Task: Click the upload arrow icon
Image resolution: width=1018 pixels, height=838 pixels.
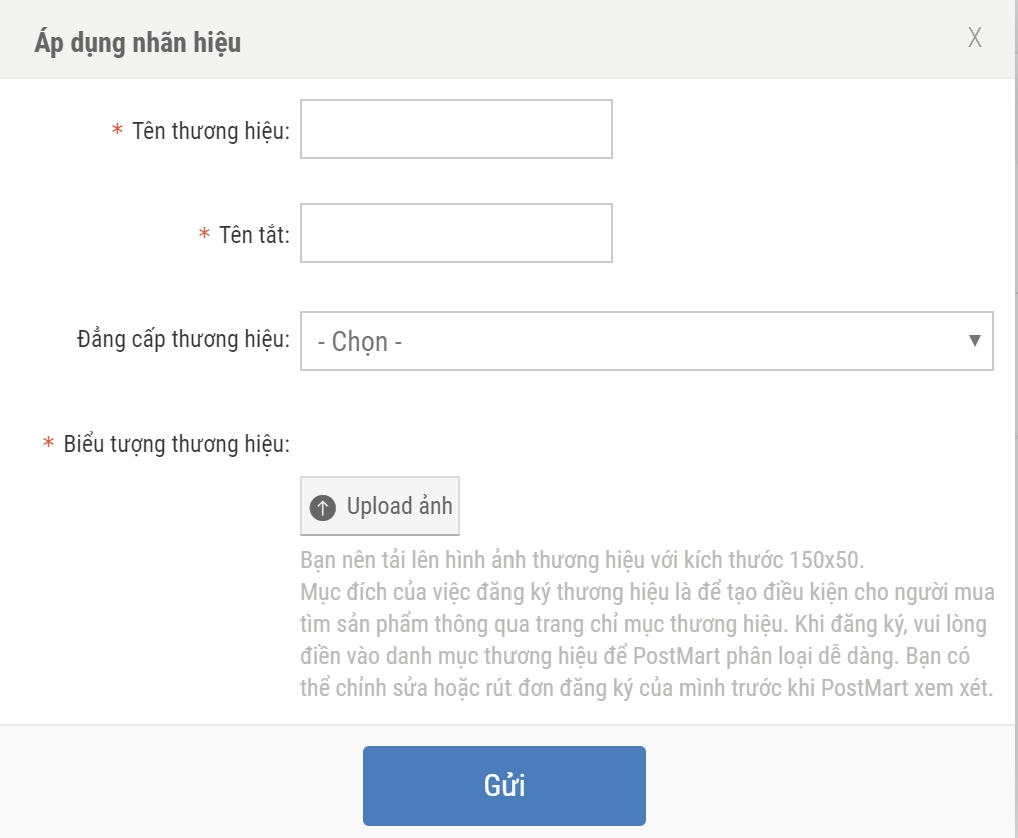Action: click(322, 507)
